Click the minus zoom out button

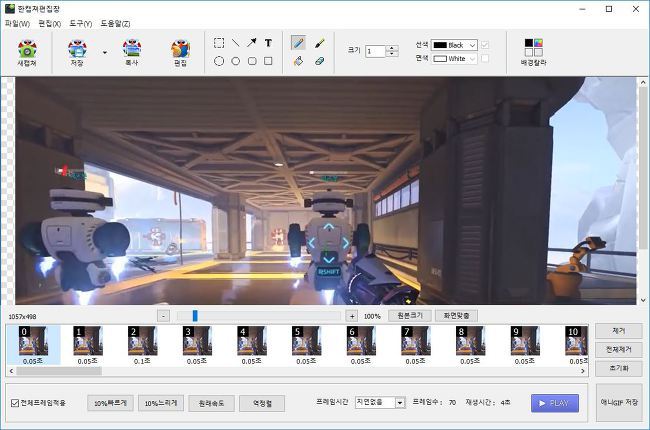[163, 316]
